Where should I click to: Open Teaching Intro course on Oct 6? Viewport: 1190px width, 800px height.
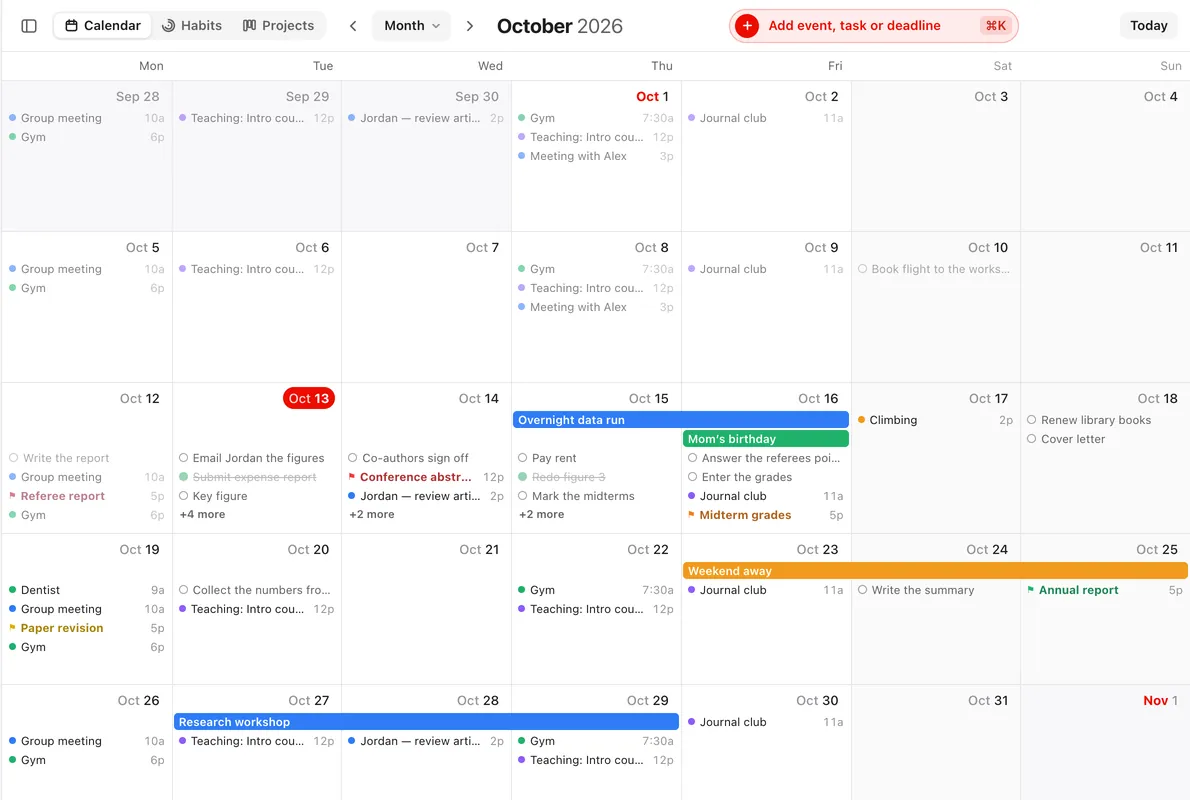pyautogui.click(x=257, y=269)
